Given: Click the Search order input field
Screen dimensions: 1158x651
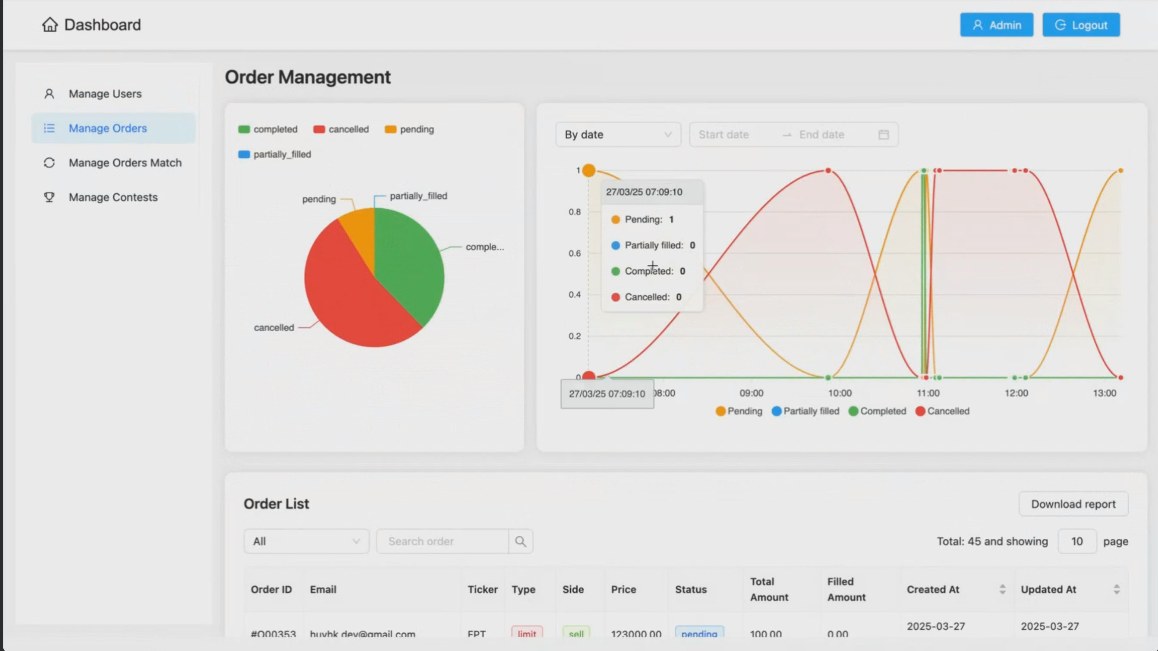Looking at the screenshot, I should pos(442,541).
